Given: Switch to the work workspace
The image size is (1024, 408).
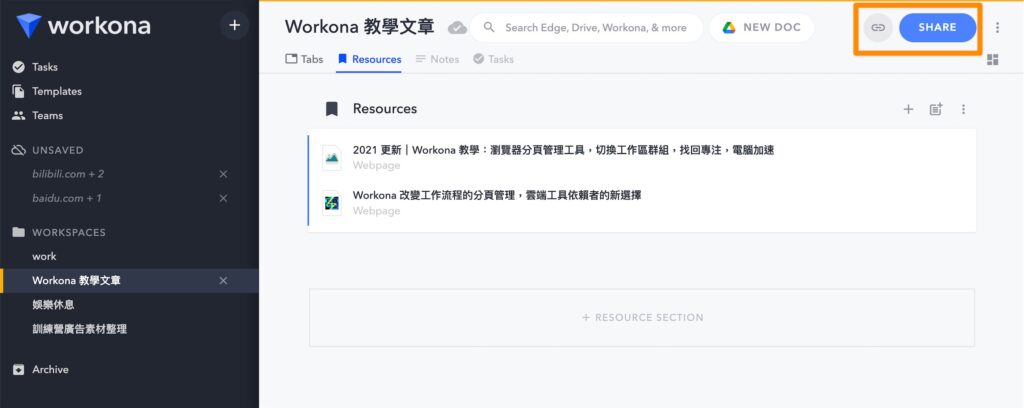Looking at the screenshot, I should [44, 257].
